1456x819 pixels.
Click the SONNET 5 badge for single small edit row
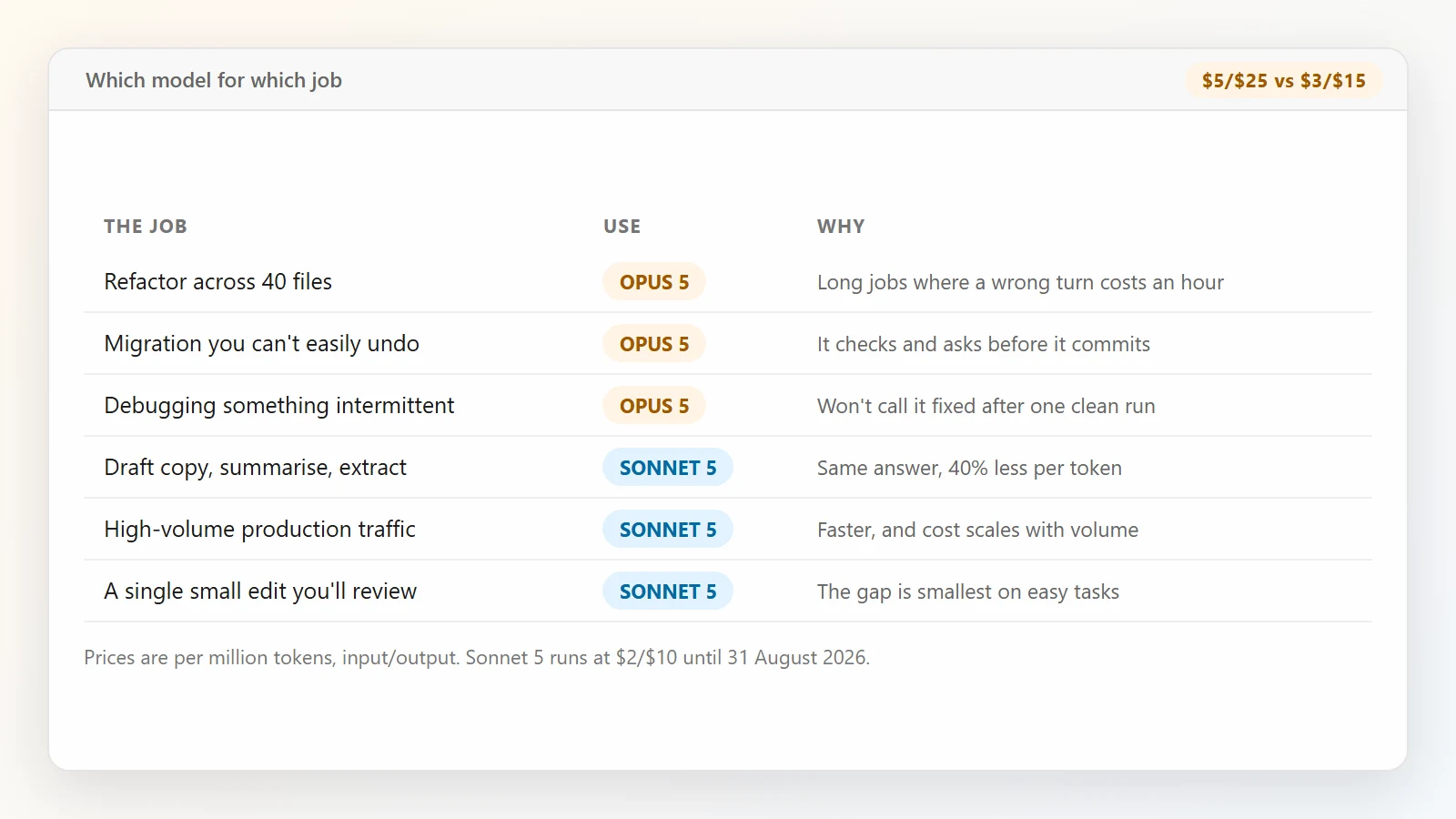click(x=668, y=591)
